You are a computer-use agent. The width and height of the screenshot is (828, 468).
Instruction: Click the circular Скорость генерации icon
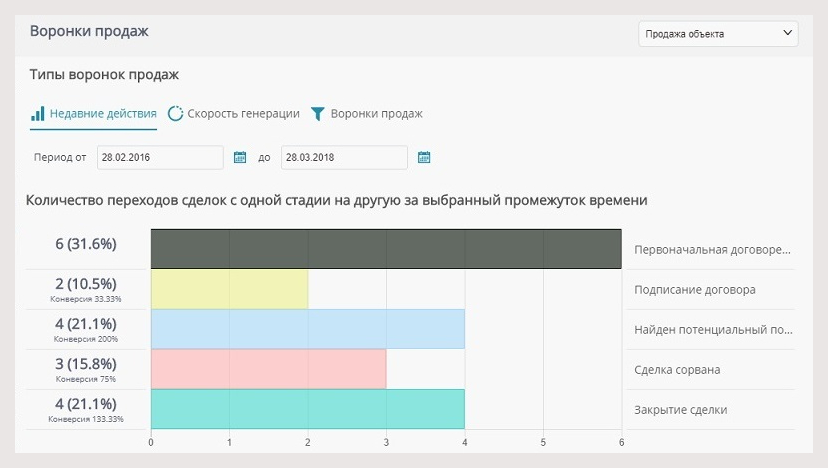[175, 114]
